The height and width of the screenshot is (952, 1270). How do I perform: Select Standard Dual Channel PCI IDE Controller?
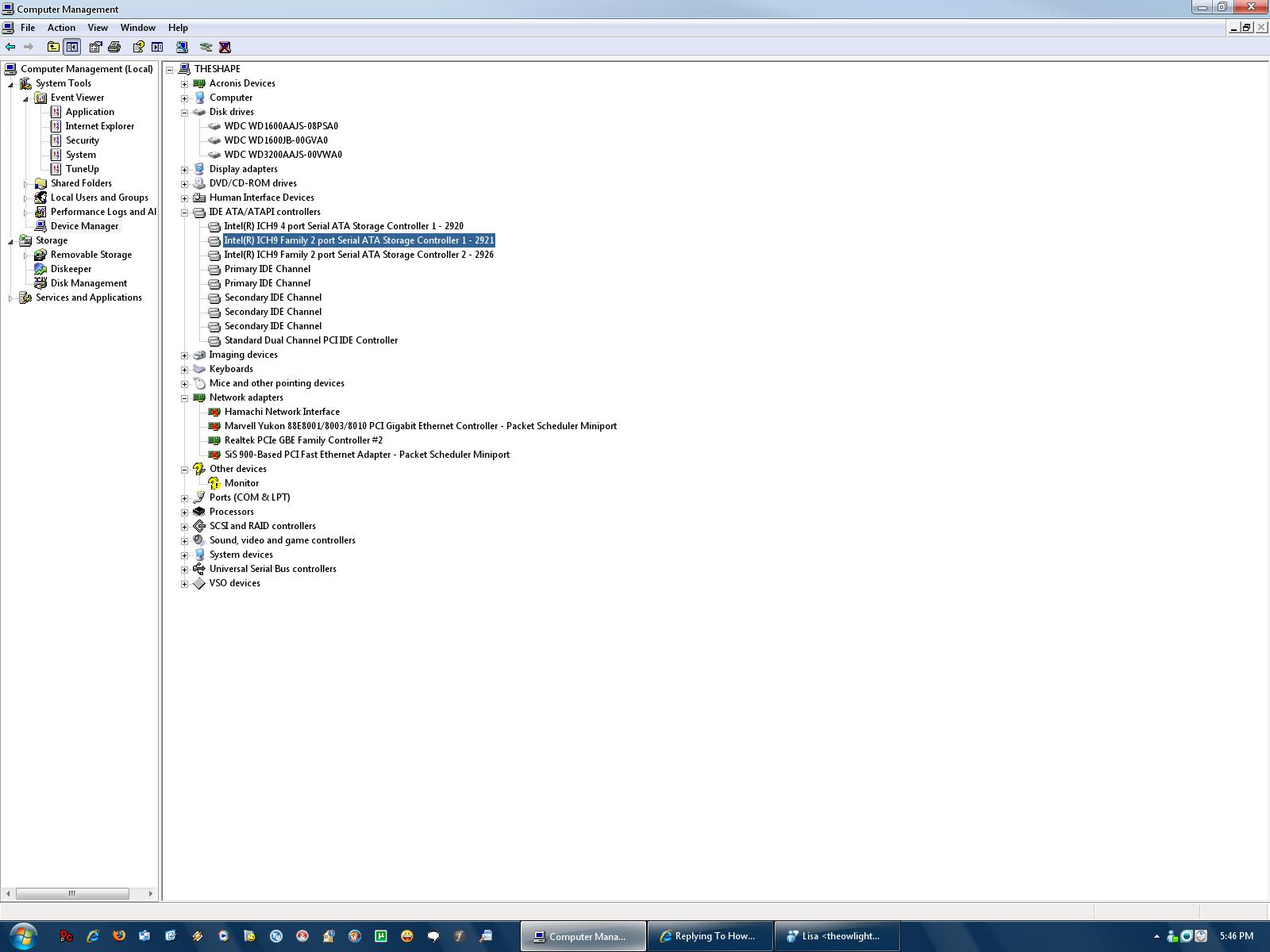point(311,340)
